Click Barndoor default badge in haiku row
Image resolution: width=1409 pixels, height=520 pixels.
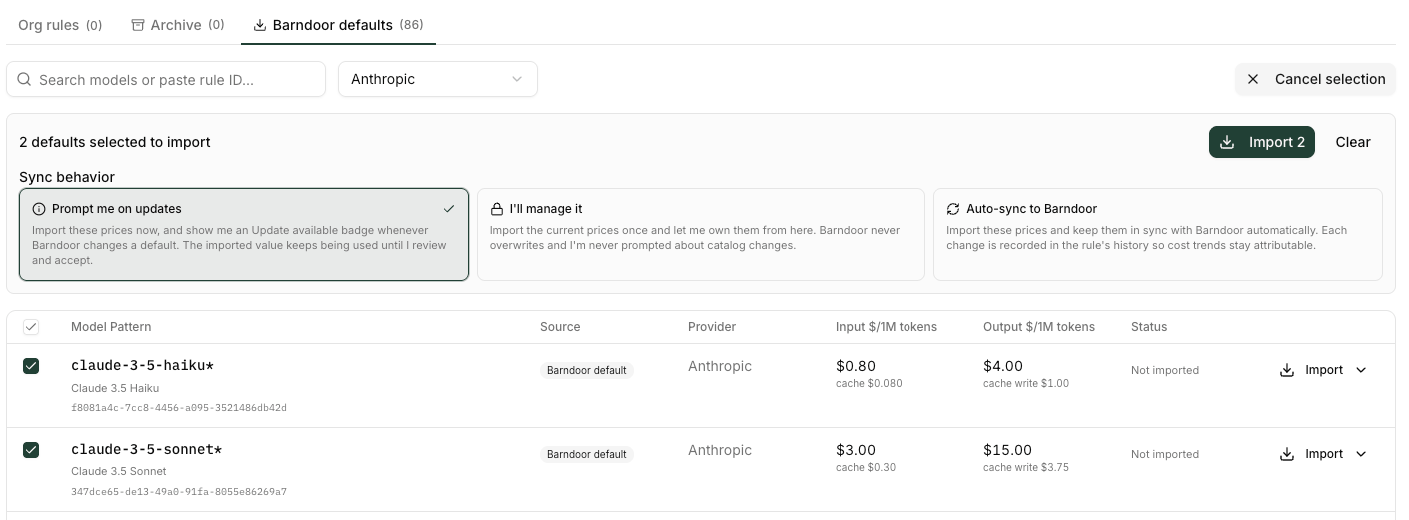pyautogui.click(x=587, y=370)
